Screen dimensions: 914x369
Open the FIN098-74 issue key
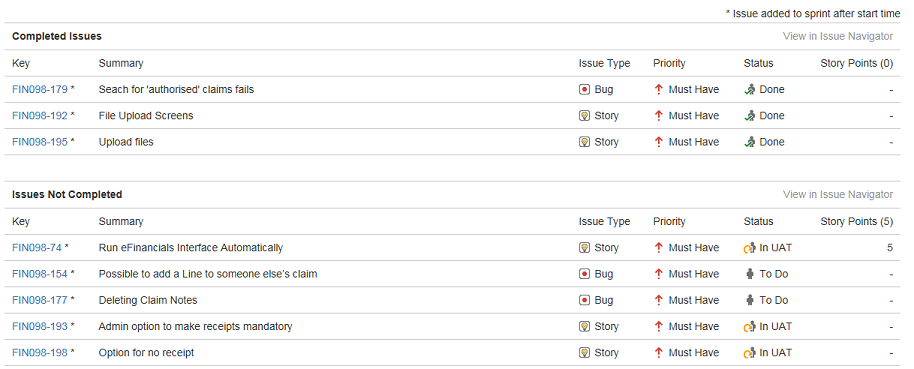click(x=37, y=248)
